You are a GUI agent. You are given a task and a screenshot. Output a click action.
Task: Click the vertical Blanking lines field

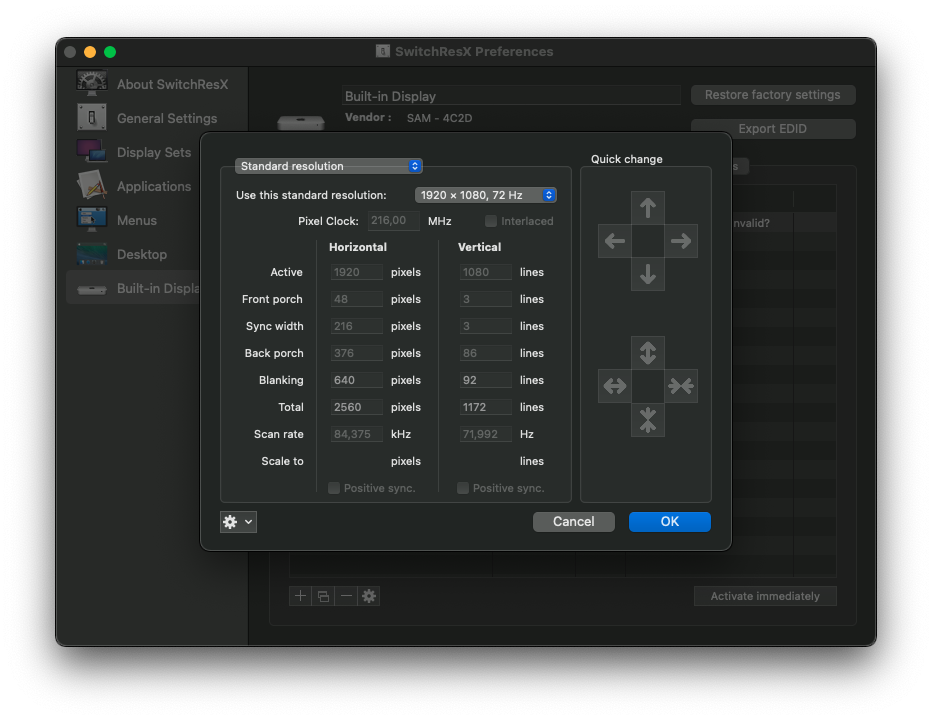pos(486,380)
